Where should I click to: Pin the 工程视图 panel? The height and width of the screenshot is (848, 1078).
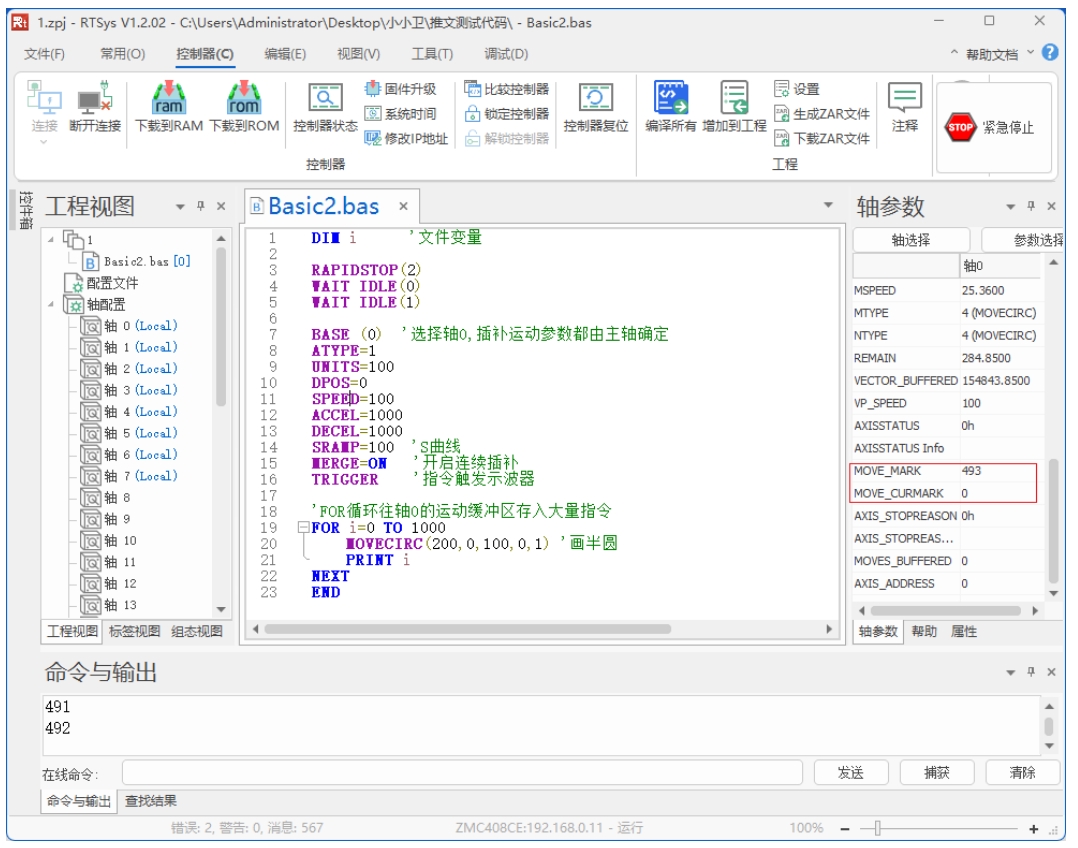201,206
